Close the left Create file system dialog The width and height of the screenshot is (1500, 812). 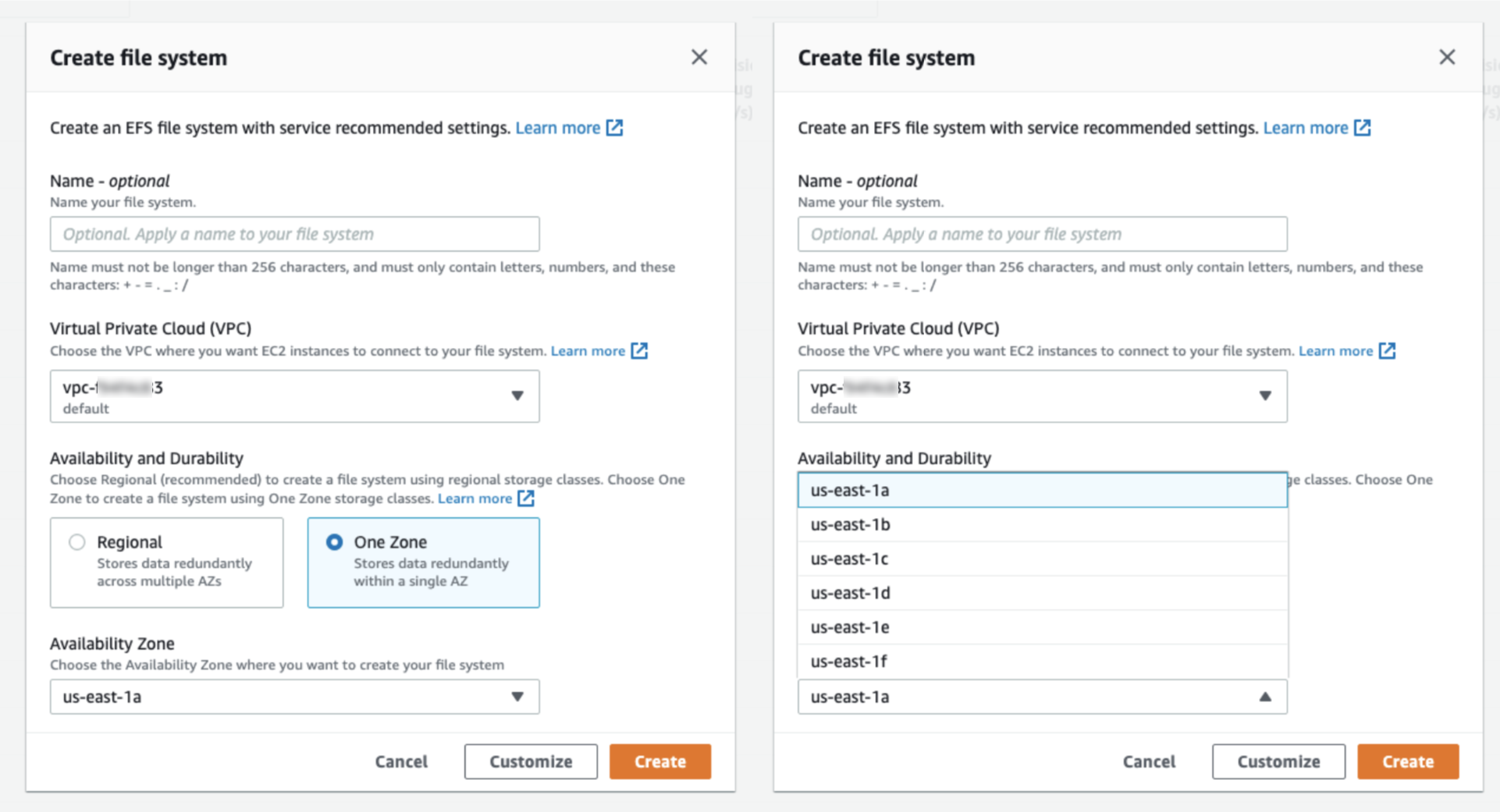click(x=698, y=57)
